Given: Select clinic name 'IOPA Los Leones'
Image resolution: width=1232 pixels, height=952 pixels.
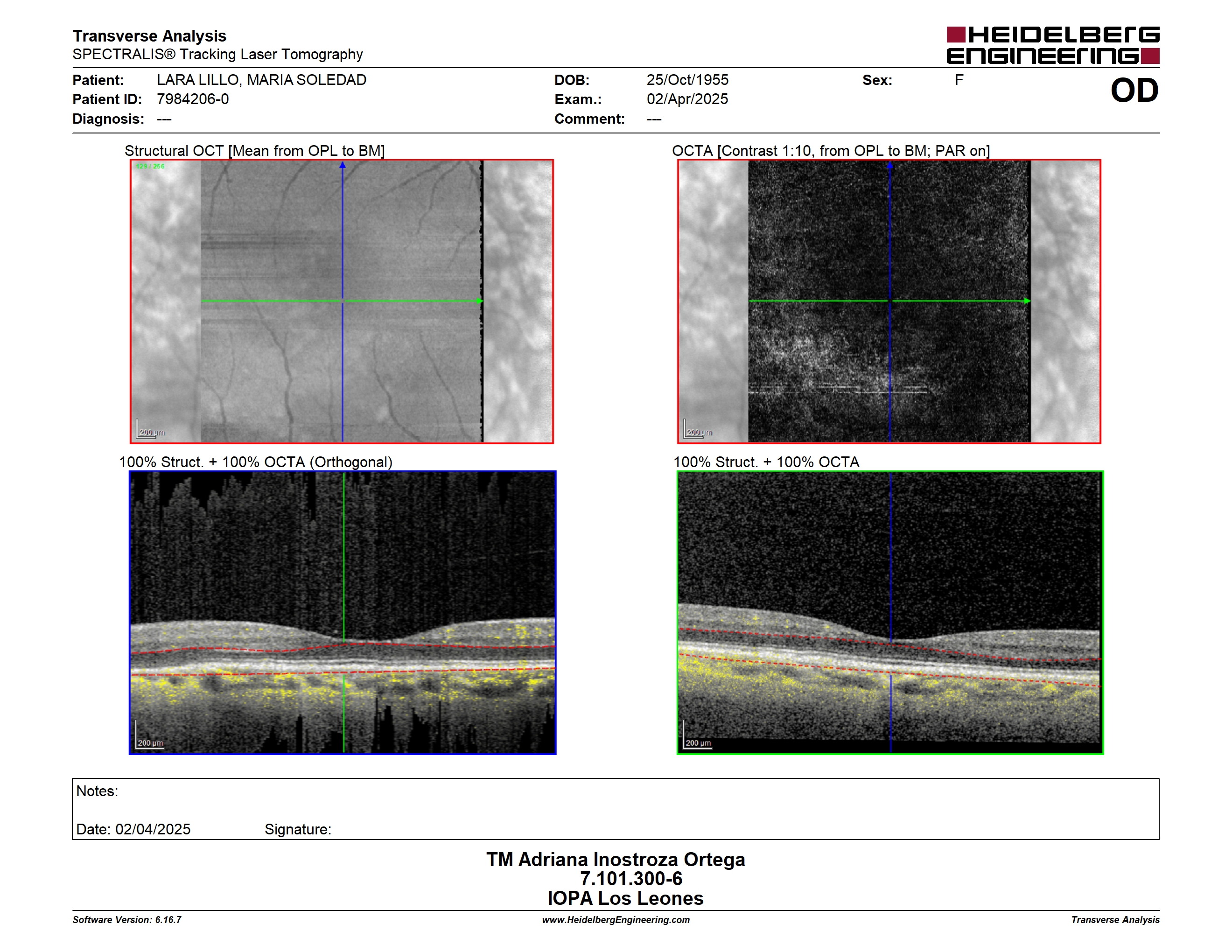Looking at the screenshot, I should click(x=625, y=898).
